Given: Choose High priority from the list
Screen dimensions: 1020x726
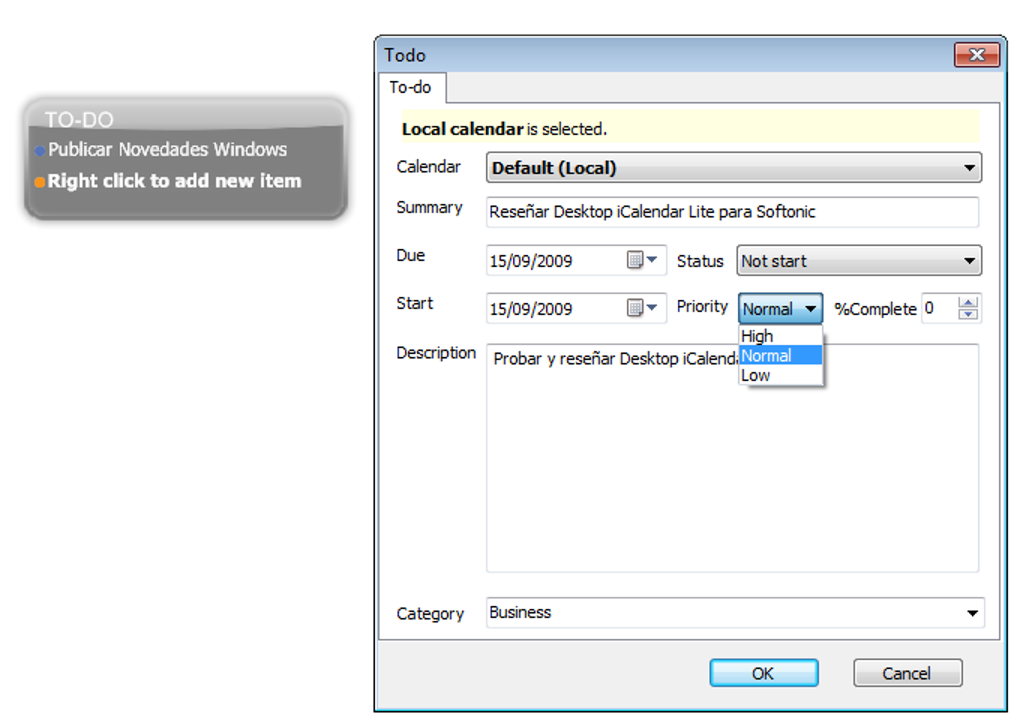Looking at the screenshot, I should 781,336.
